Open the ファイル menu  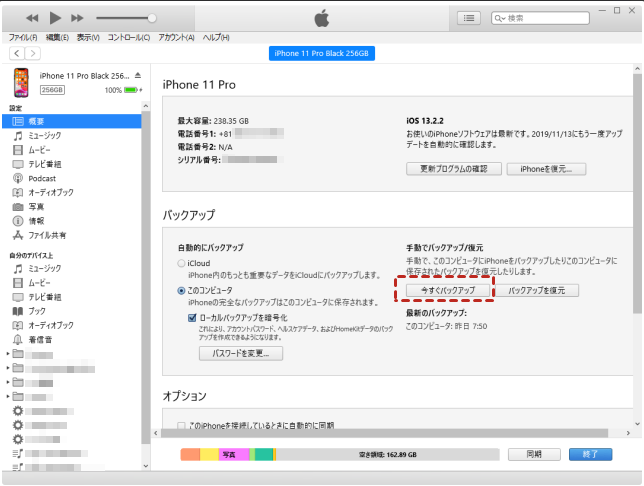point(22,37)
